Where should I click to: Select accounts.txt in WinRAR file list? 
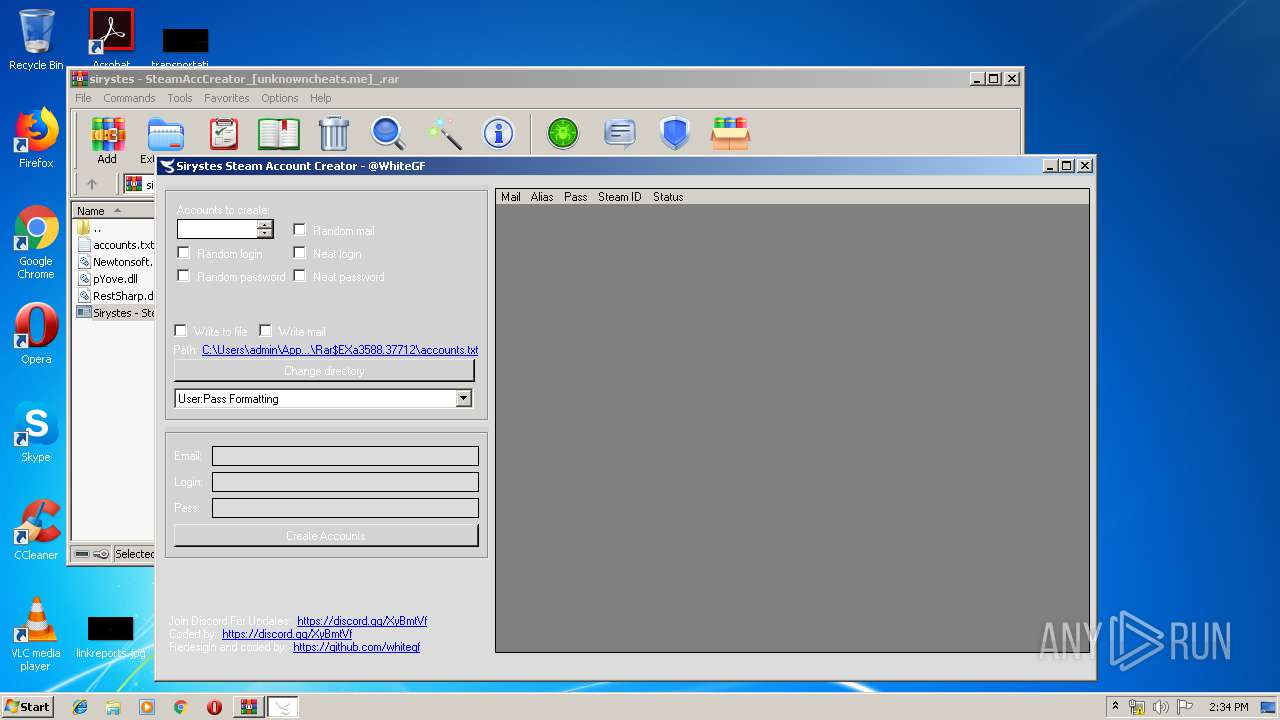(115, 245)
